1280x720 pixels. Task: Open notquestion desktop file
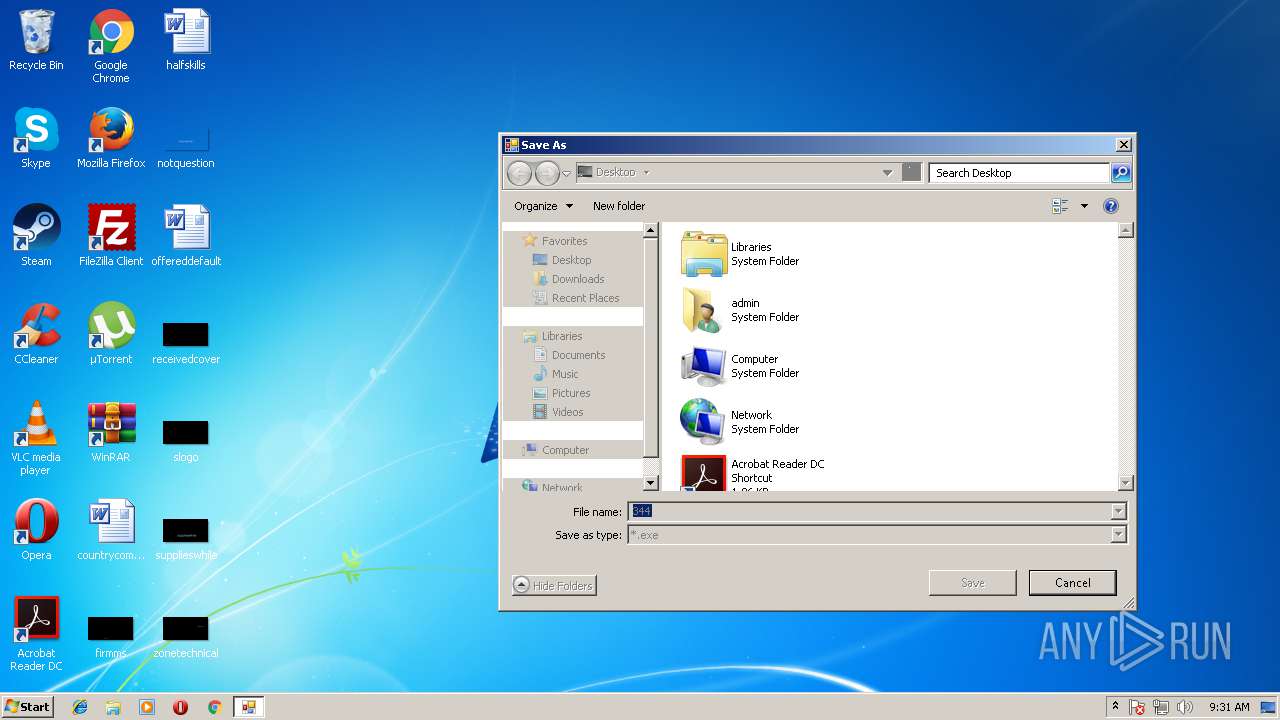186,146
